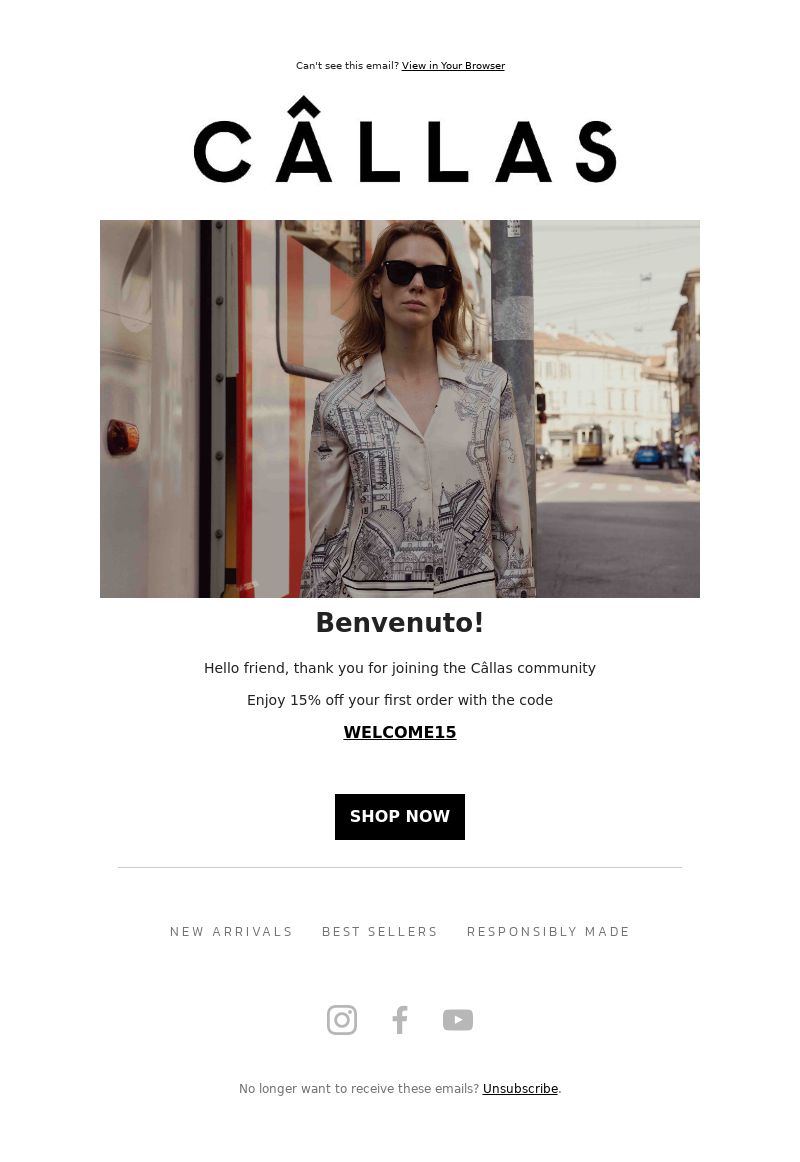The image size is (800, 1162).
Task: Open the Instagram social icon
Action: pos(341,1020)
